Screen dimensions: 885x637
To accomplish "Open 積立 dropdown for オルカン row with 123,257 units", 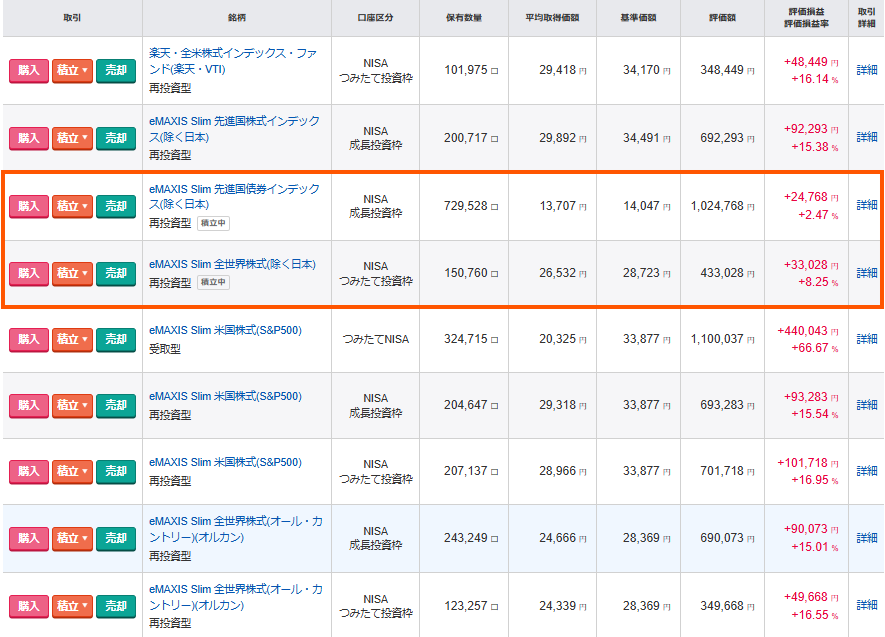I will pyautogui.click(x=72, y=607).
